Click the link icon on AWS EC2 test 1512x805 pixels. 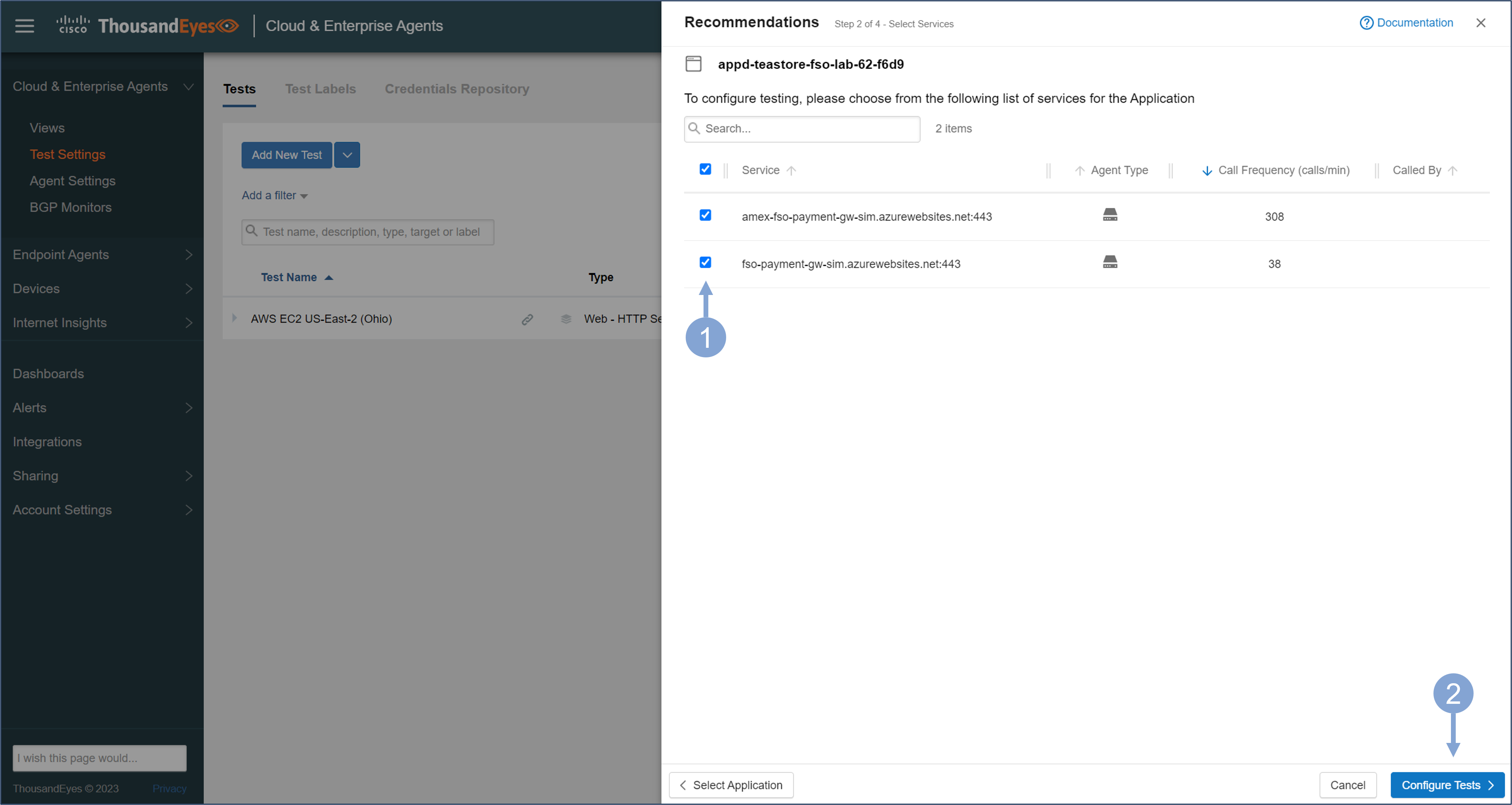(x=527, y=319)
